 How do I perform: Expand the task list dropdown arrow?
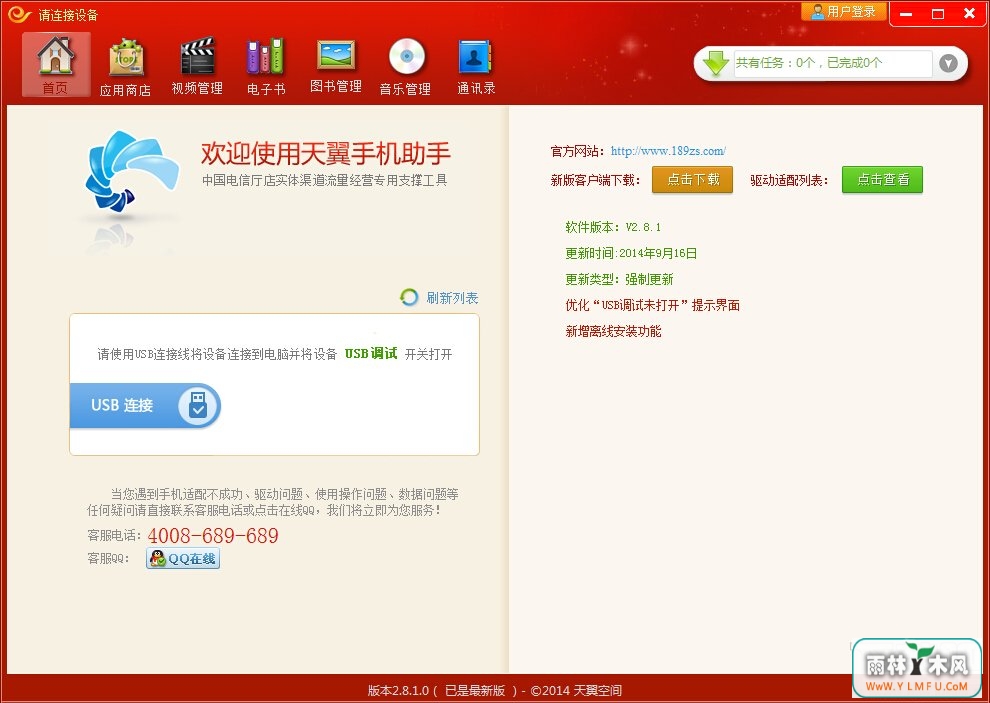[948, 63]
